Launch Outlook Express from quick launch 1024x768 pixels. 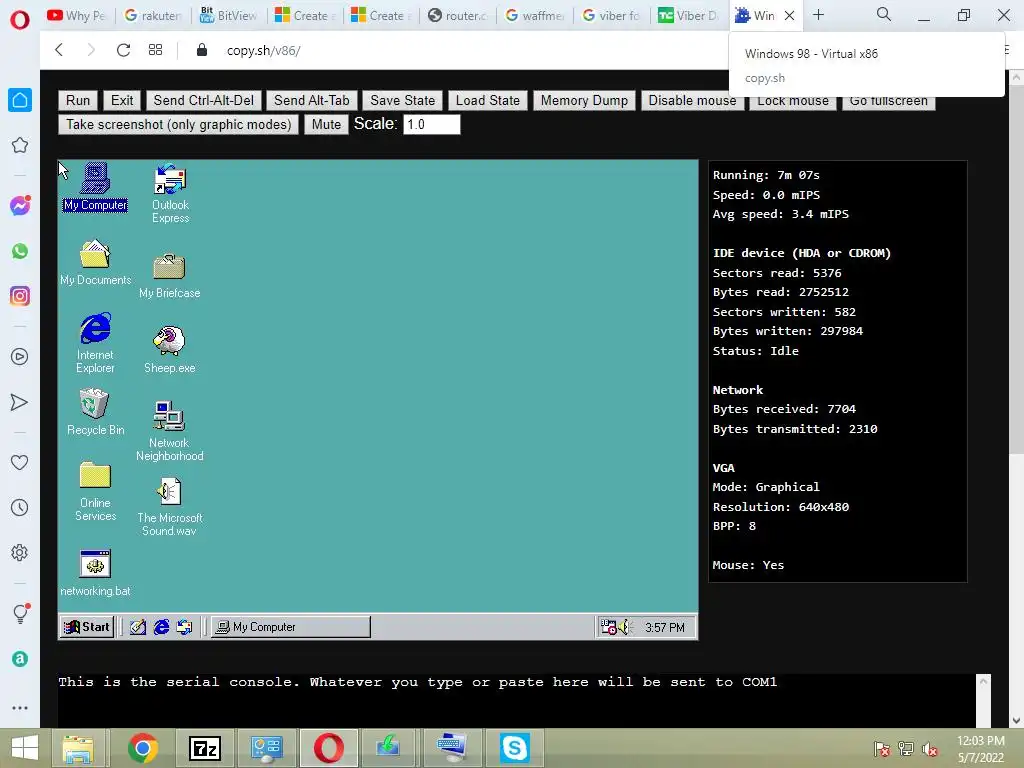tap(184, 627)
